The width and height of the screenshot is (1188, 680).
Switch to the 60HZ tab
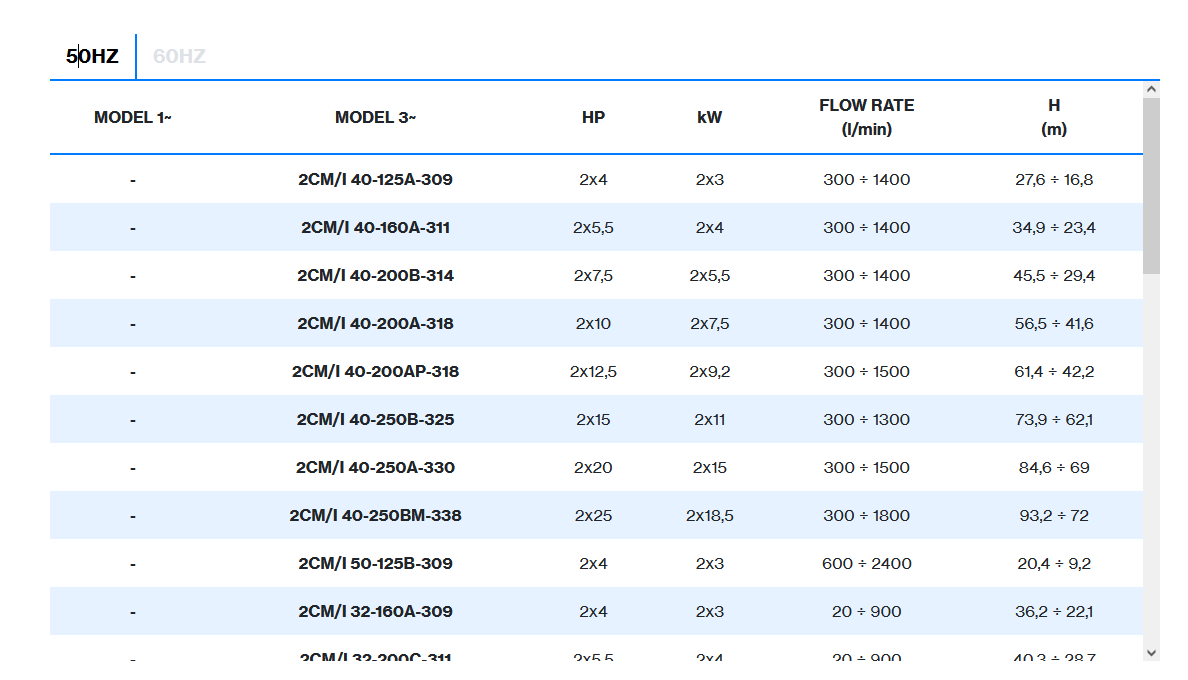[x=179, y=56]
